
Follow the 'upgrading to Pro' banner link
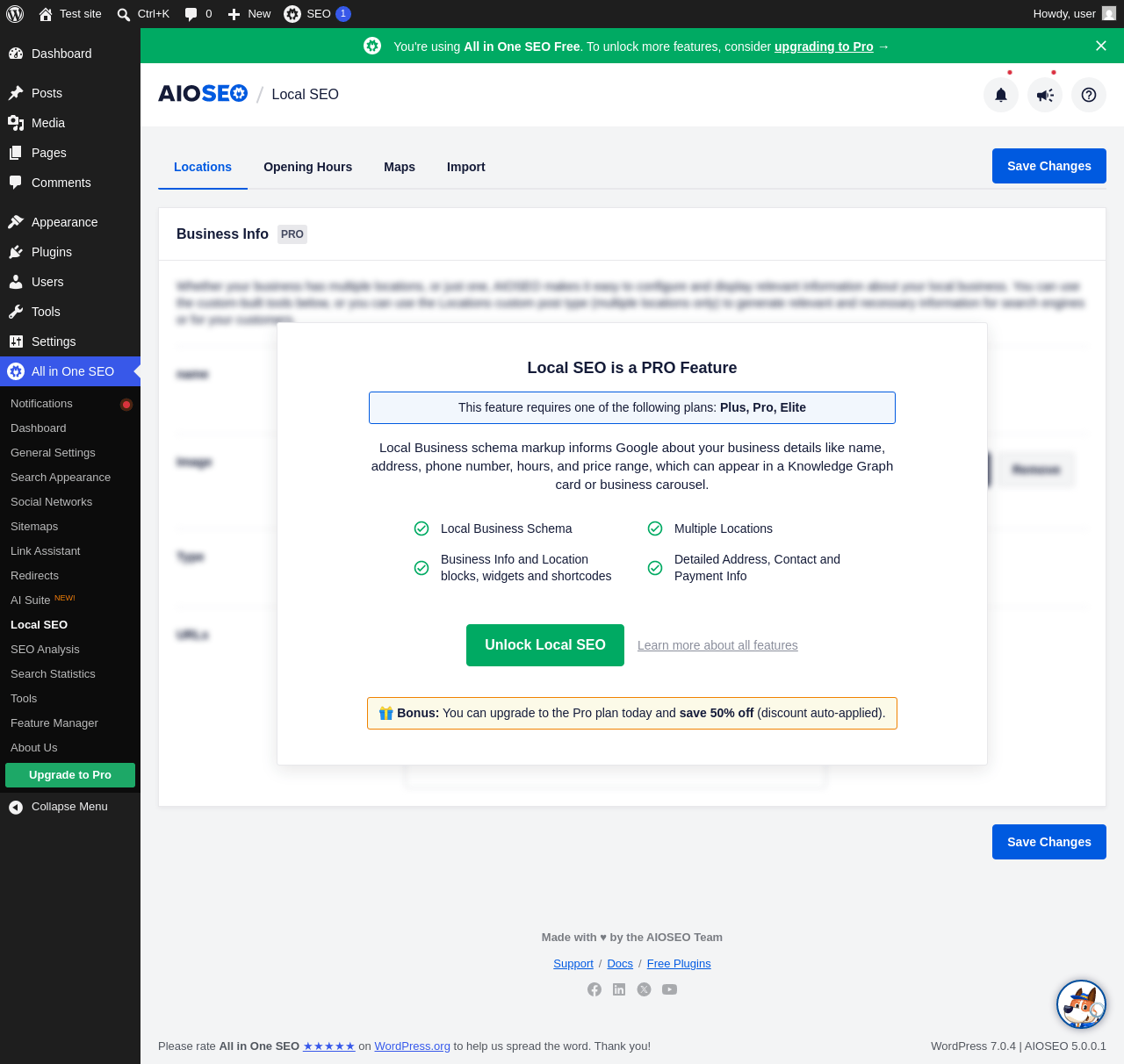click(x=824, y=47)
